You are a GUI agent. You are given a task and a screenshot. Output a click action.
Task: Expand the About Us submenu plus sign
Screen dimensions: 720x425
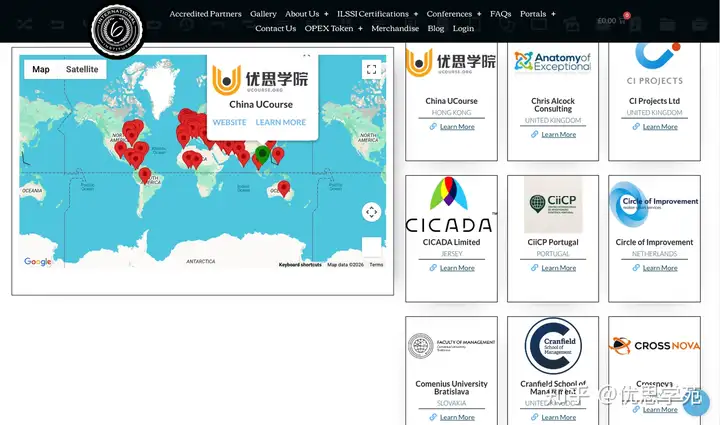pyautogui.click(x=326, y=14)
